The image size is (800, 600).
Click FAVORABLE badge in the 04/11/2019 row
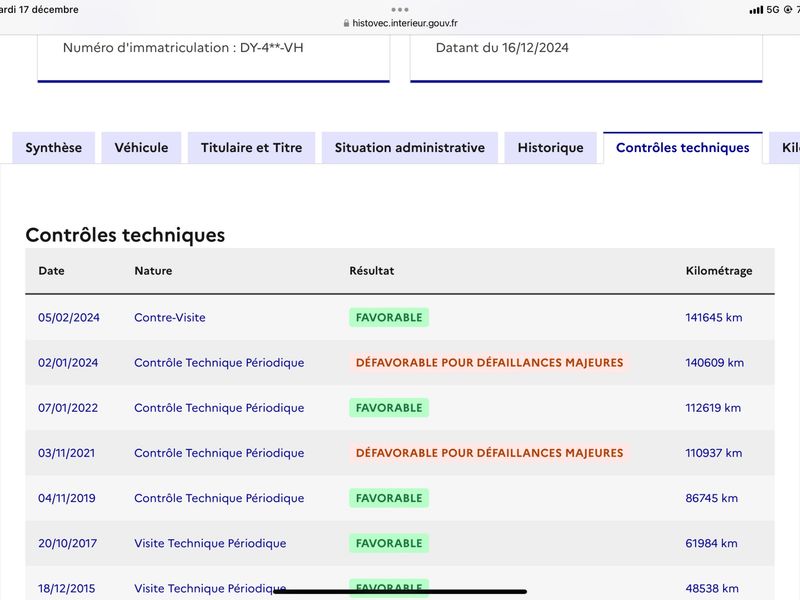tap(389, 498)
